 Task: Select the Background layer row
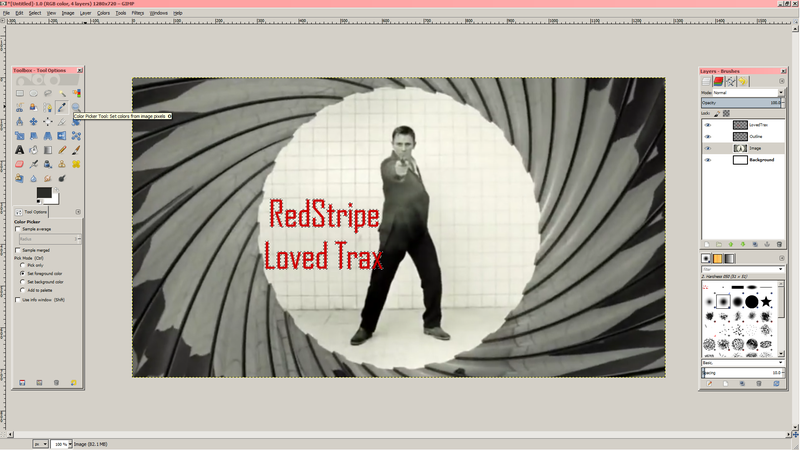tap(743, 160)
